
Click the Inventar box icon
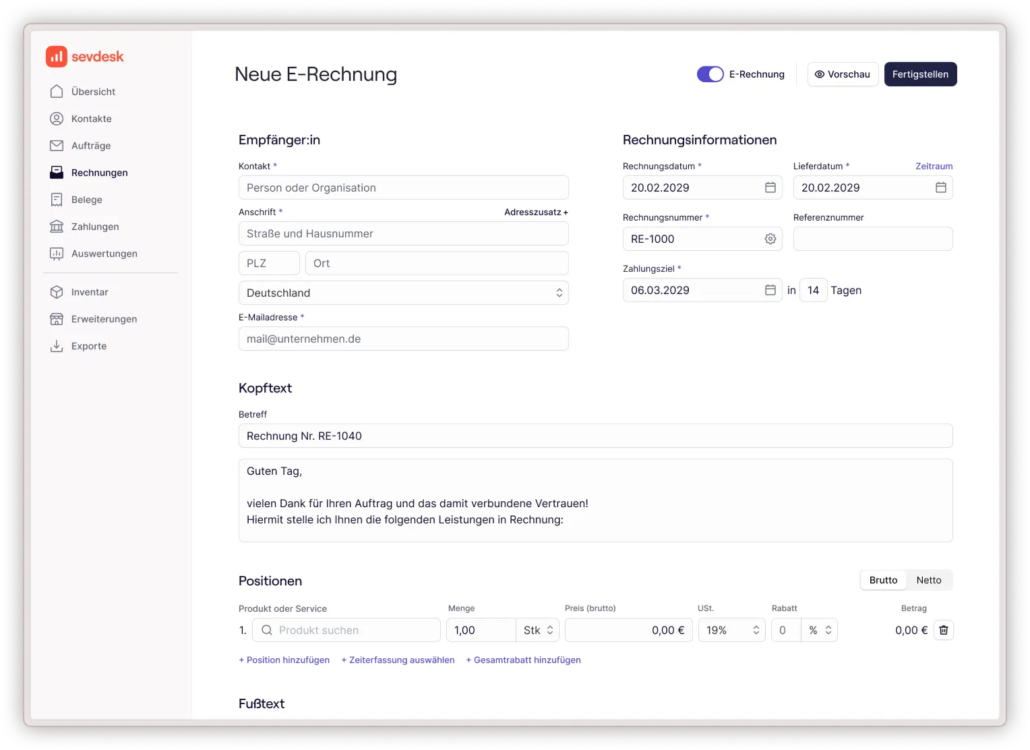[x=56, y=292]
